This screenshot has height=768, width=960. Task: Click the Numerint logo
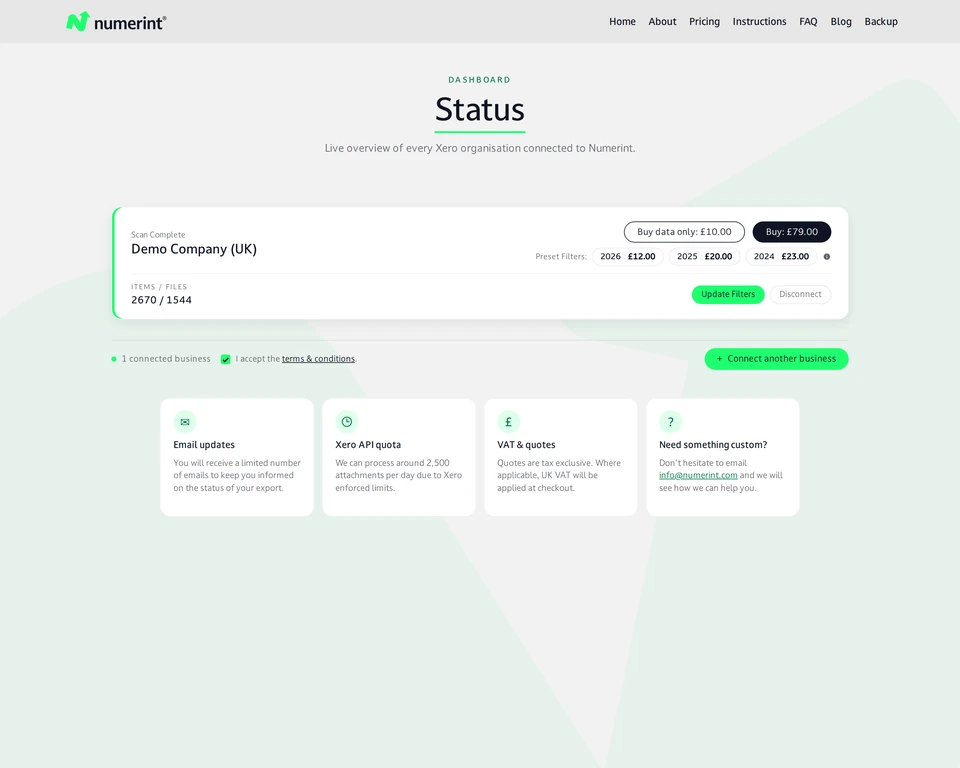point(116,22)
